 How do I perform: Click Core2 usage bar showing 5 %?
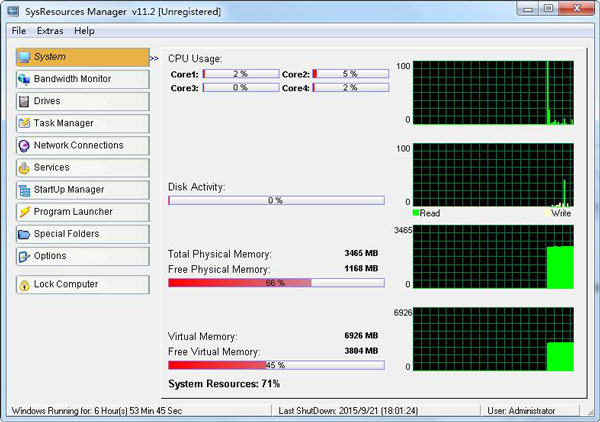pos(351,74)
